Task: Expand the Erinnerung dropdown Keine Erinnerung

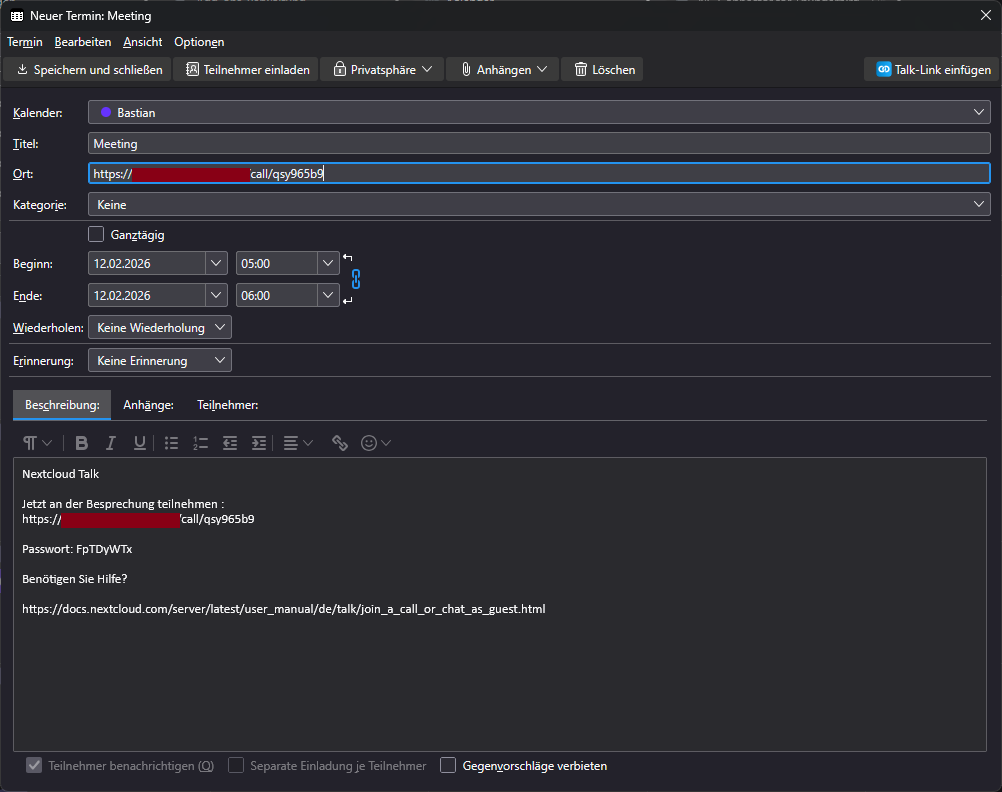Action: point(159,361)
